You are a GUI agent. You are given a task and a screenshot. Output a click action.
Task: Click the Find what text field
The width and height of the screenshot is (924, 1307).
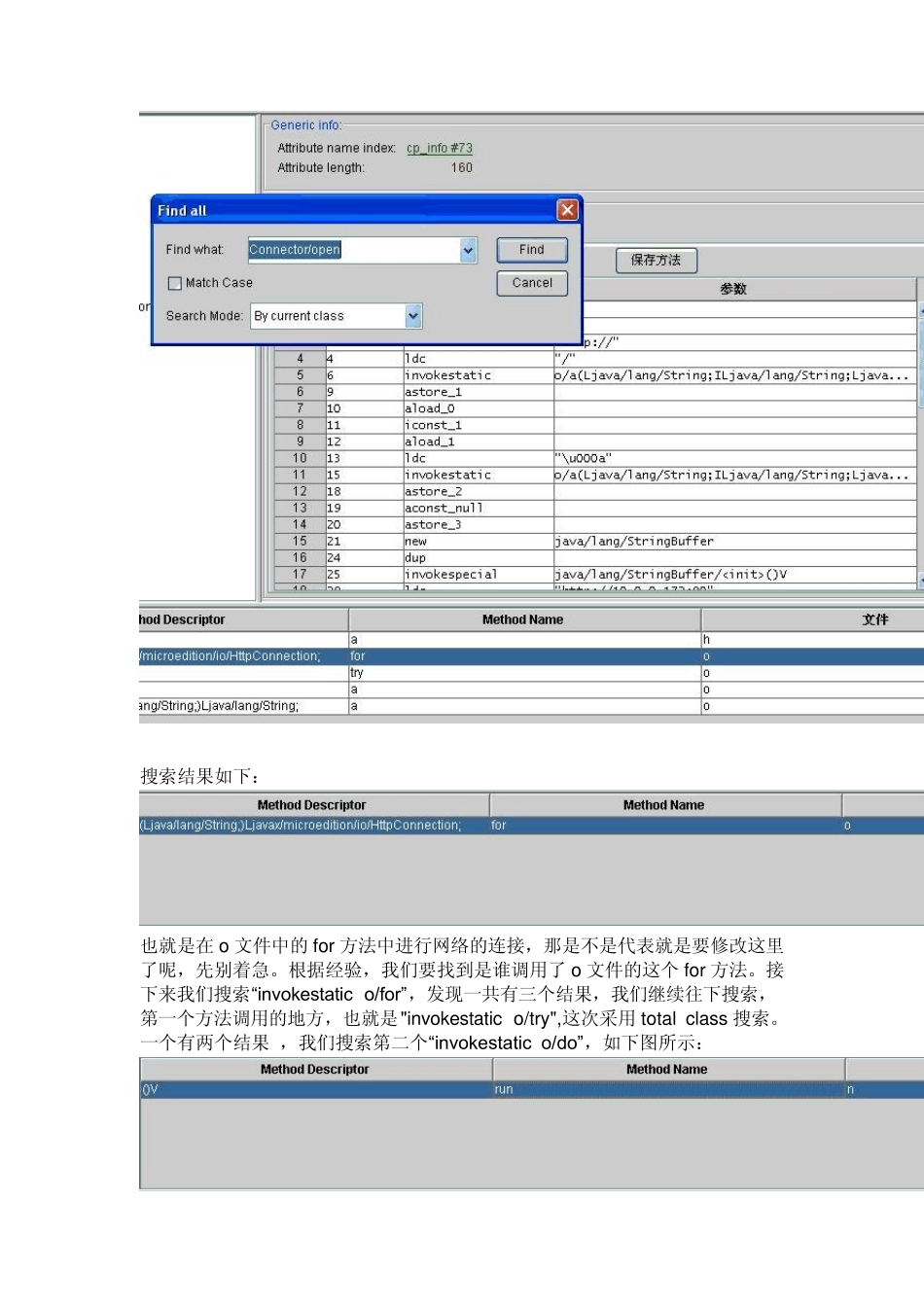[354, 250]
